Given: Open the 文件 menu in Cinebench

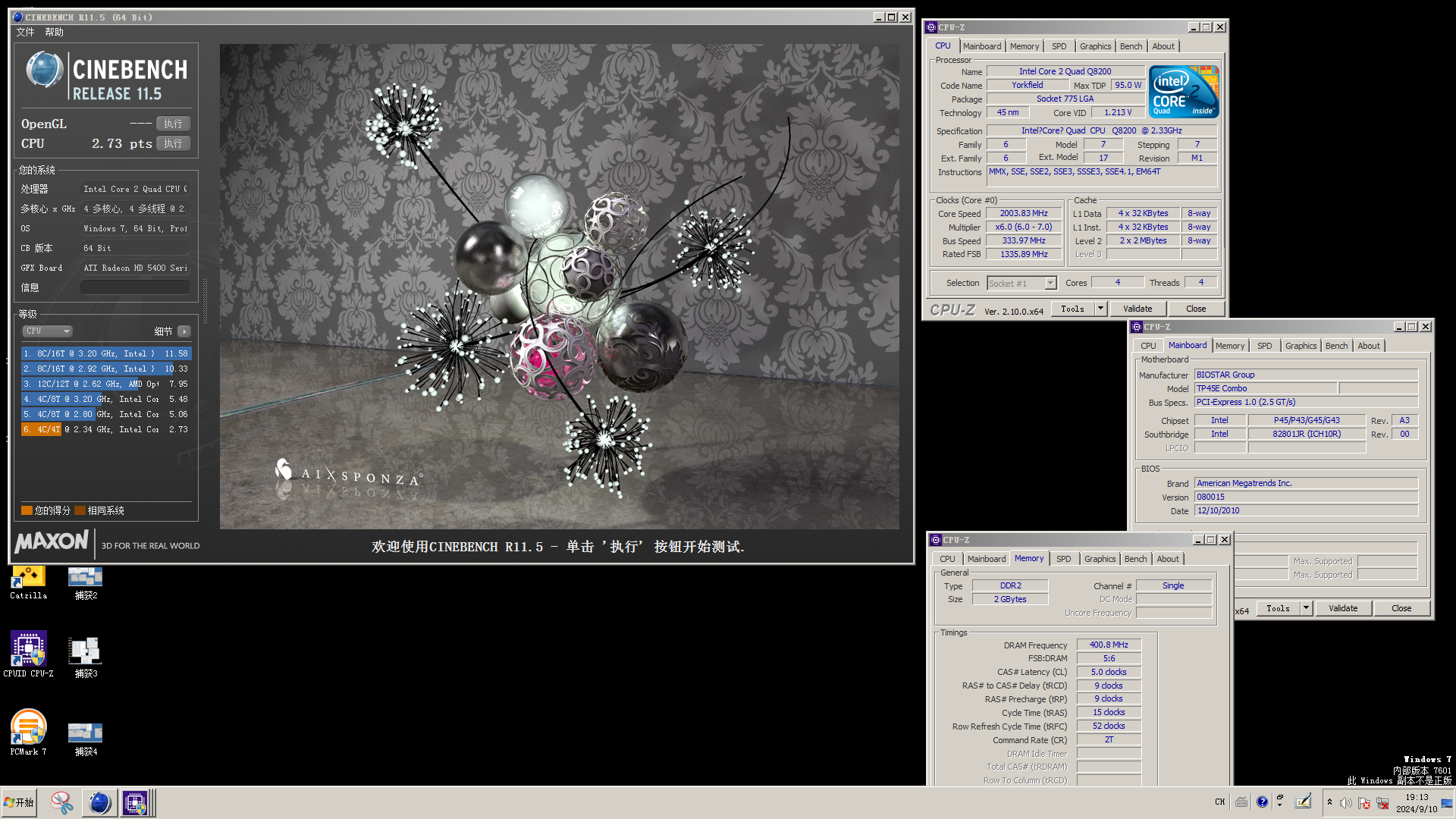Looking at the screenshot, I should pos(25,32).
